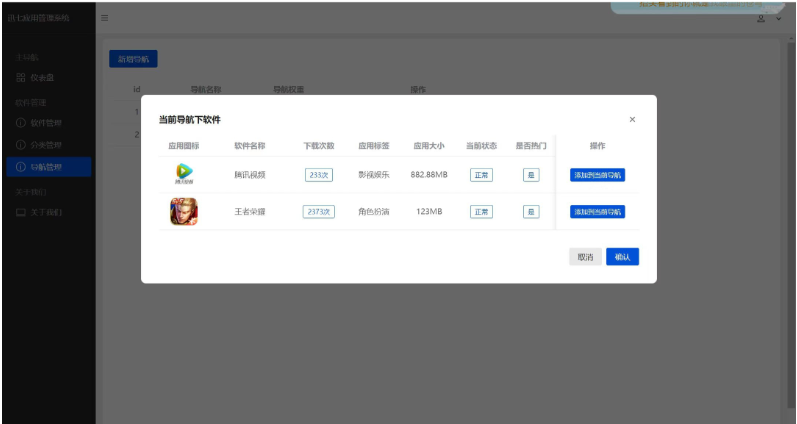Expand the user dropdown arrow
Image resolution: width=797 pixels, height=424 pixels.
click(779, 19)
